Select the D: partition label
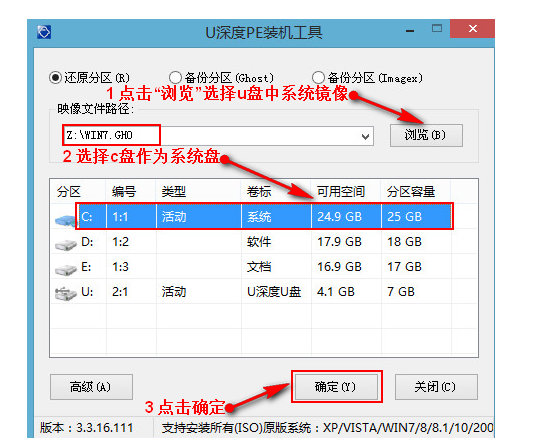This screenshot has width=539, height=446. pyautogui.click(x=87, y=242)
